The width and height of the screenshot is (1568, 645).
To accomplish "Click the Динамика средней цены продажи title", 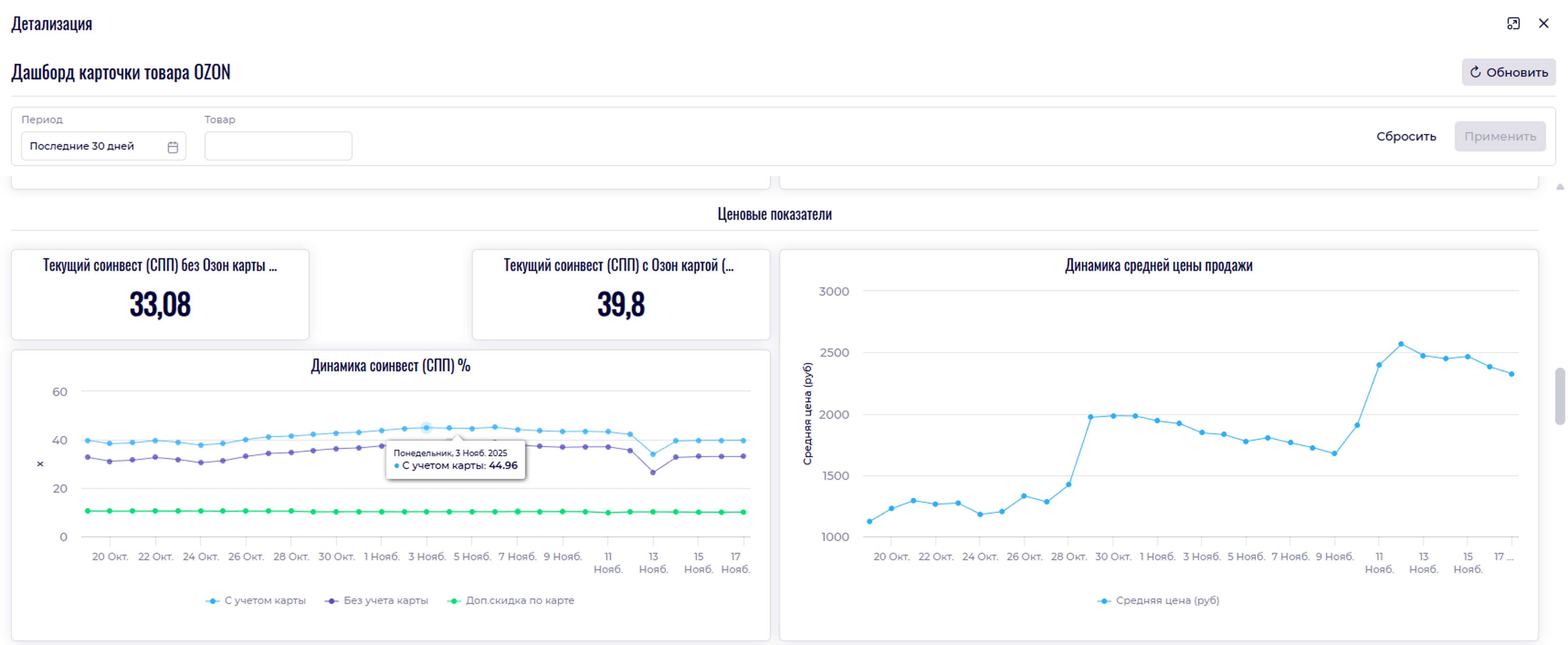I will (1158, 266).
